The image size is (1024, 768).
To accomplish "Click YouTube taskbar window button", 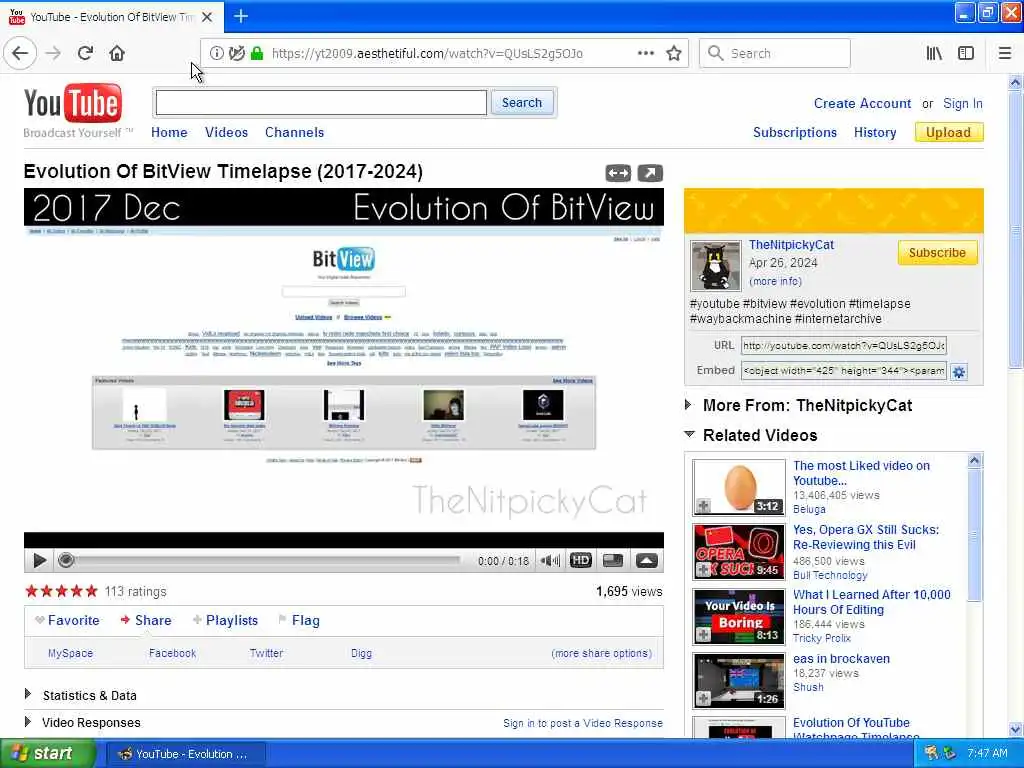I will (x=184, y=754).
